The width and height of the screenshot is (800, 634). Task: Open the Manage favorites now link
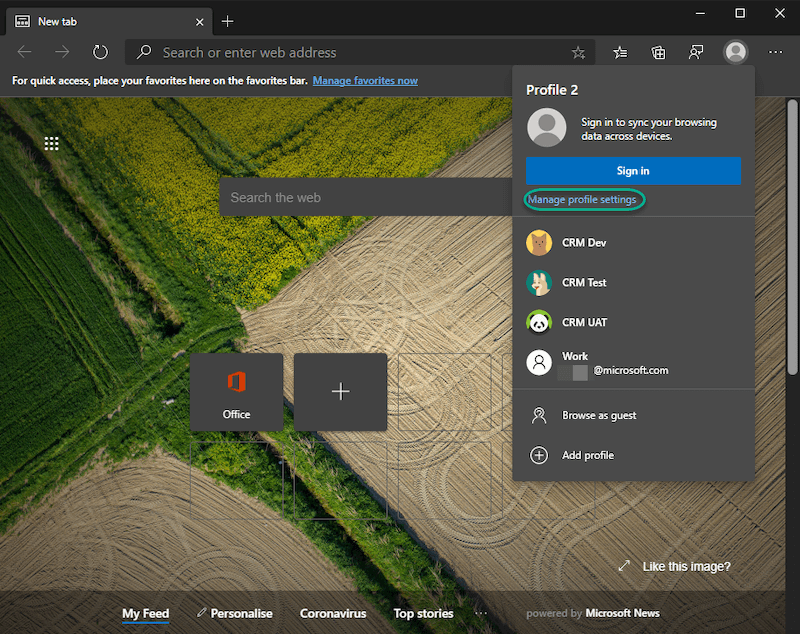pos(365,80)
